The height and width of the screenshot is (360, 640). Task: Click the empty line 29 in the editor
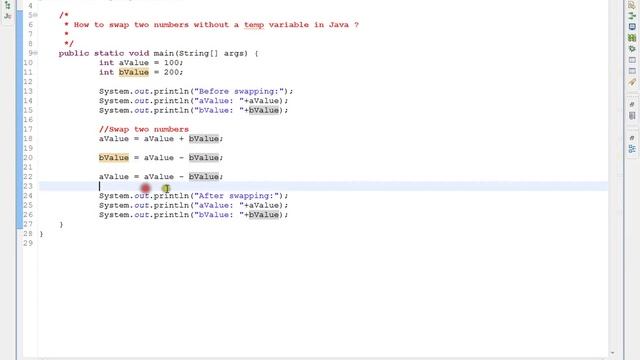(x=323, y=243)
